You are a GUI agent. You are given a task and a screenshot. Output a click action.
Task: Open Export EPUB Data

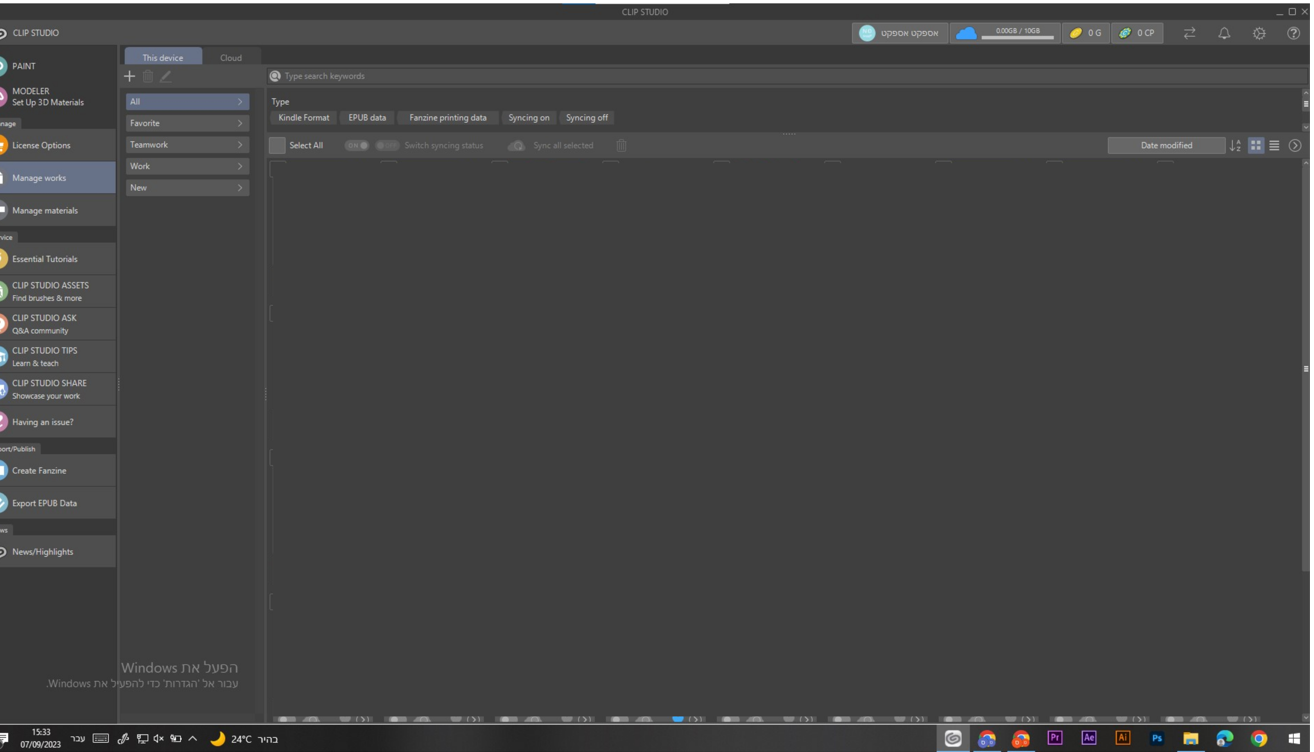(x=57, y=503)
